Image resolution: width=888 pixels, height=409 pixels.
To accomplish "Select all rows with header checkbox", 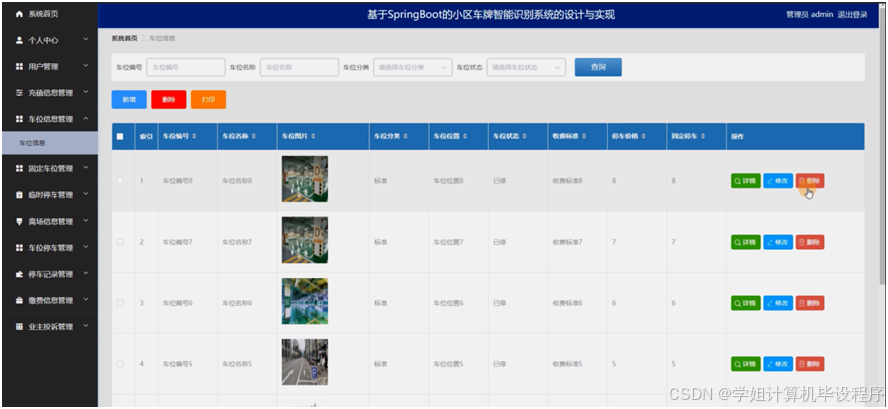I will tap(120, 137).
